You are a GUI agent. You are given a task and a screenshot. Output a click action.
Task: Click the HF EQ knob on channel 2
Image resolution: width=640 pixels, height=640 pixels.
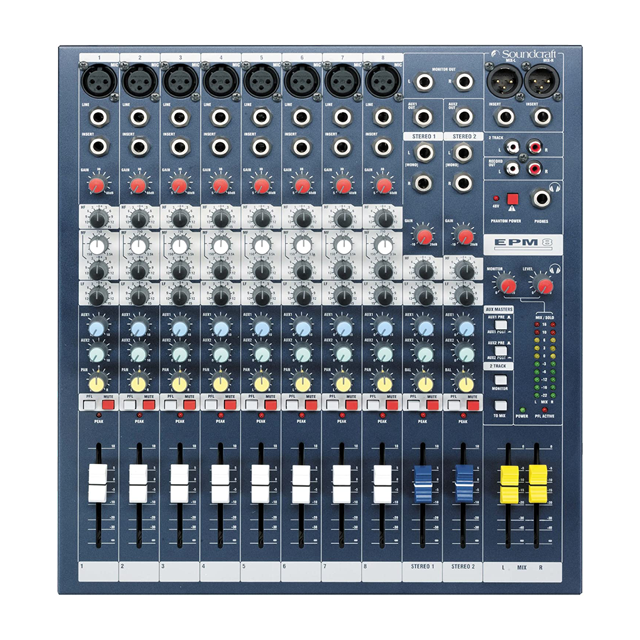(139, 219)
